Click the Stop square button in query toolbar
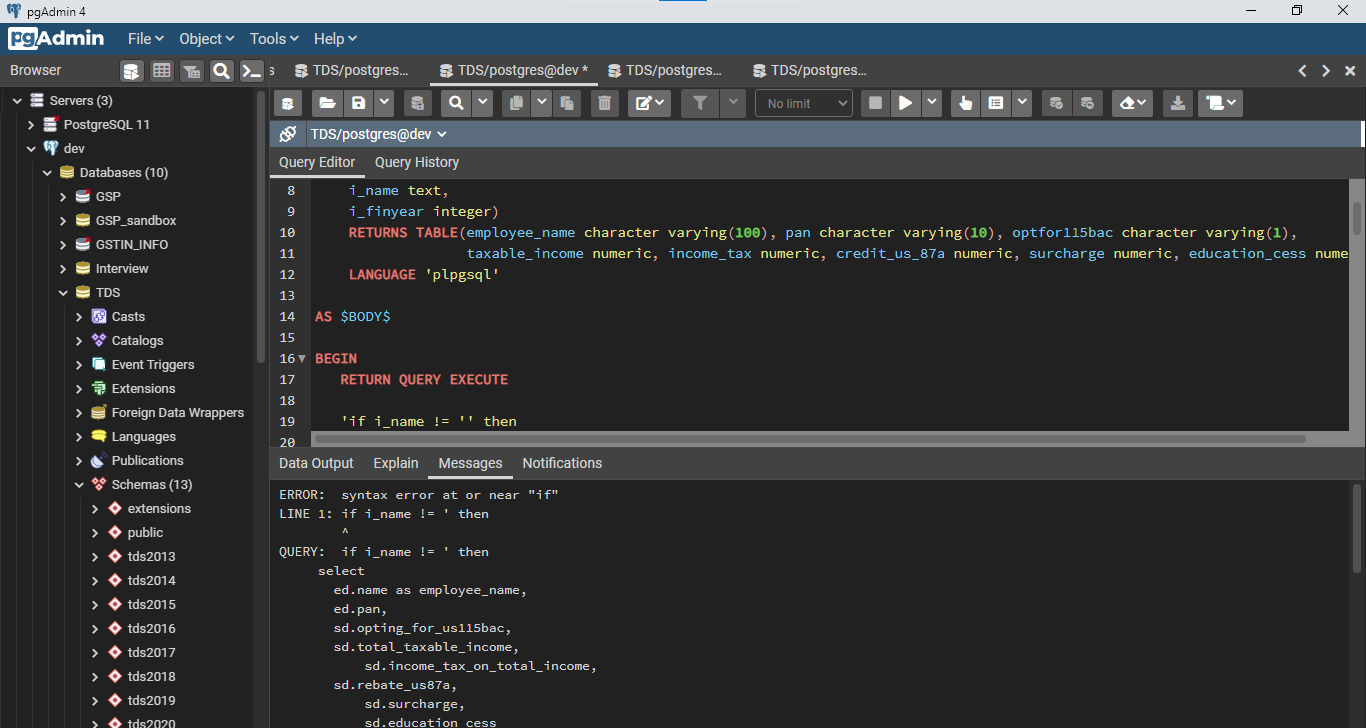The height and width of the screenshot is (728, 1366). coord(876,103)
